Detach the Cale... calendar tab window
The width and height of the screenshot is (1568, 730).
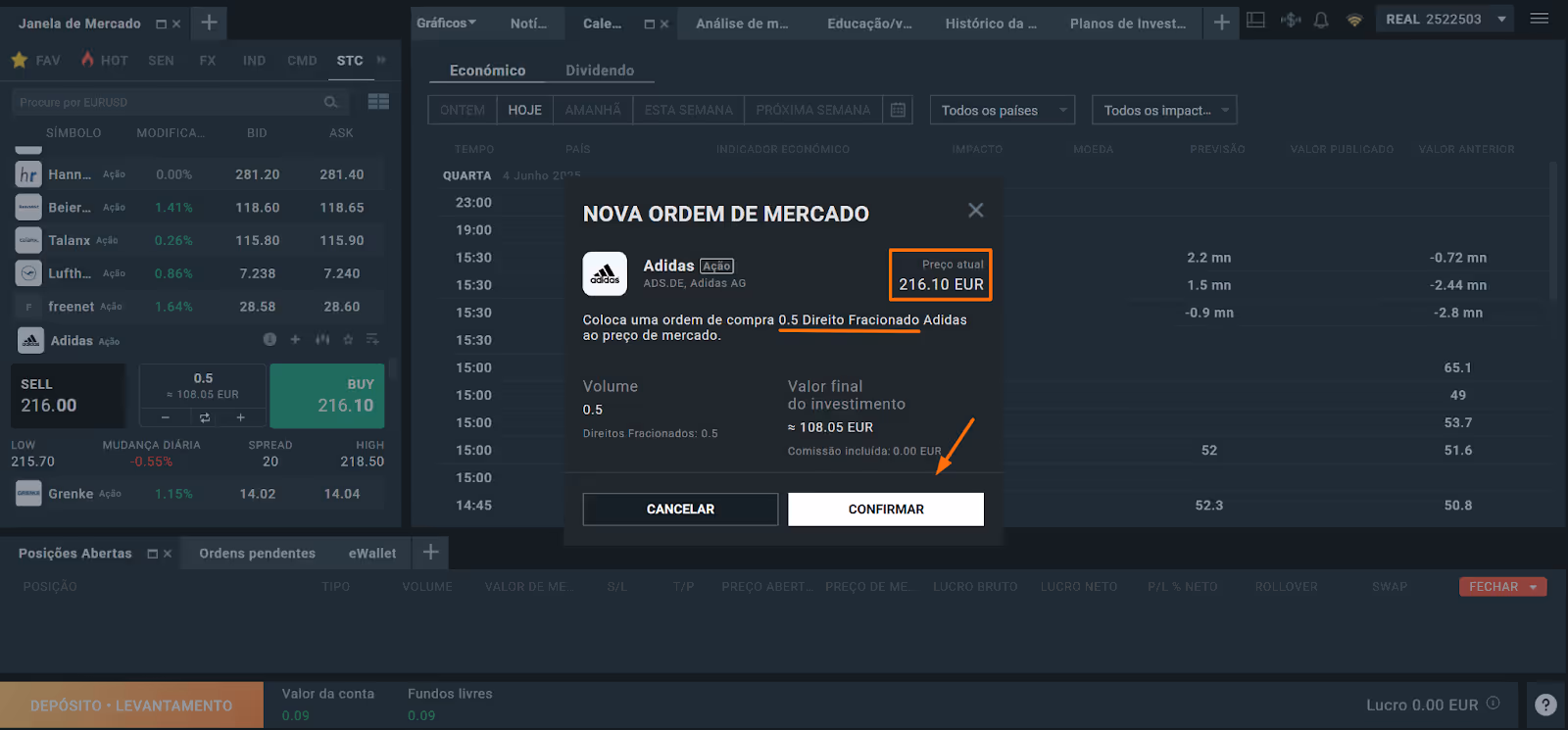tap(649, 24)
